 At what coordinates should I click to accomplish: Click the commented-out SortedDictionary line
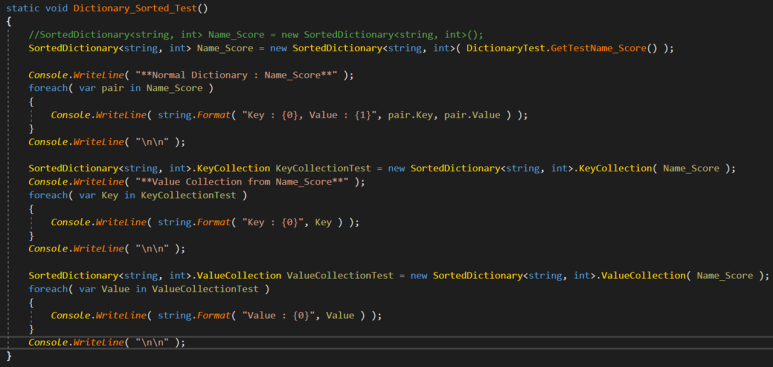coord(256,35)
